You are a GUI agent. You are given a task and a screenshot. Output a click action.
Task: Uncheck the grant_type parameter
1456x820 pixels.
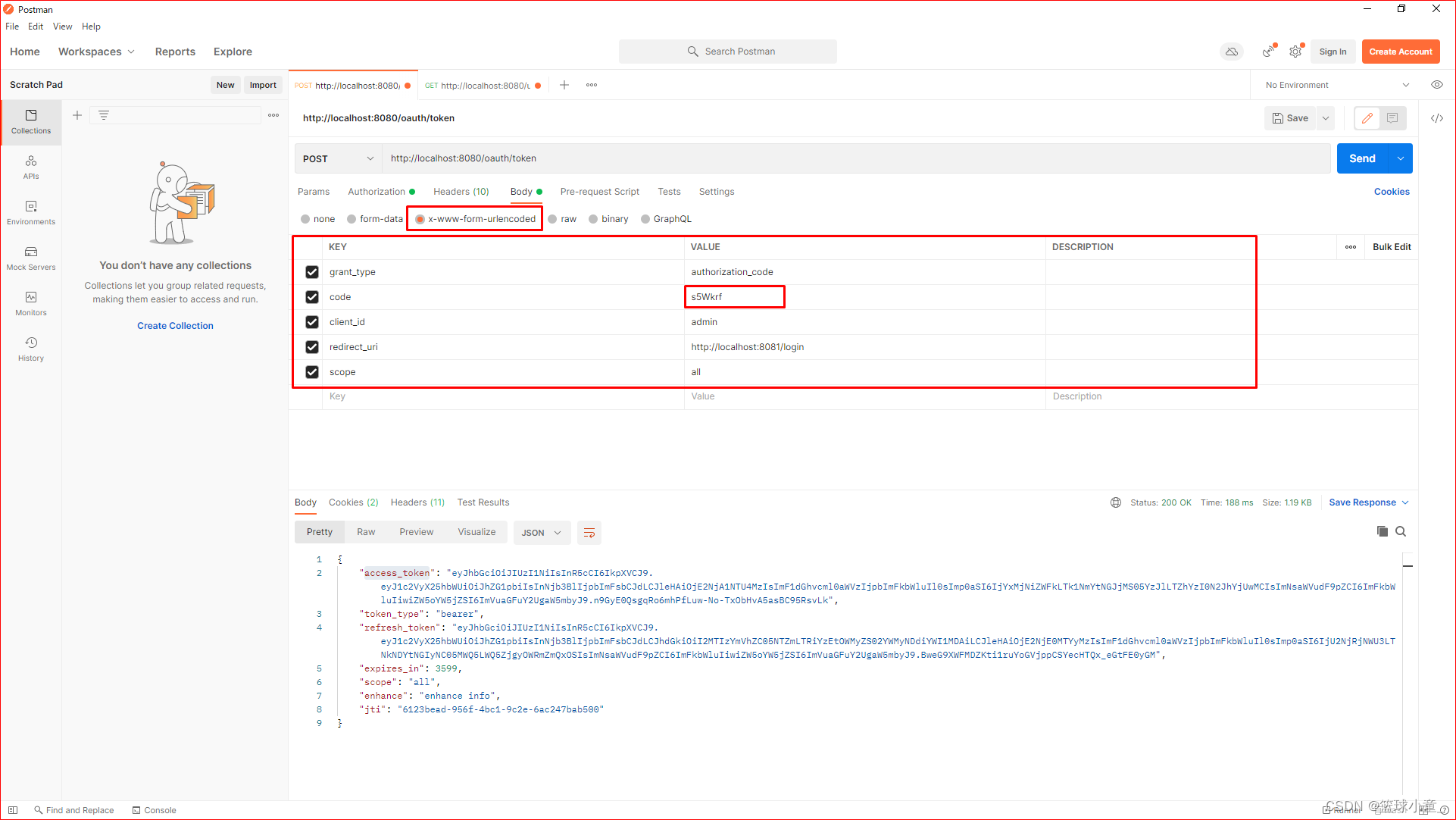pyautogui.click(x=312, y=272)
